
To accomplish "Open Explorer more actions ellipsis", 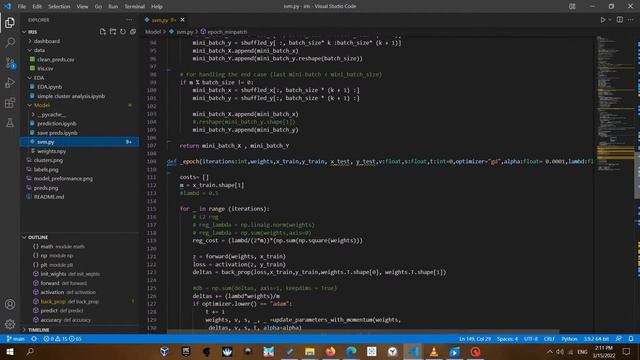I will click(x=129, y=20).
